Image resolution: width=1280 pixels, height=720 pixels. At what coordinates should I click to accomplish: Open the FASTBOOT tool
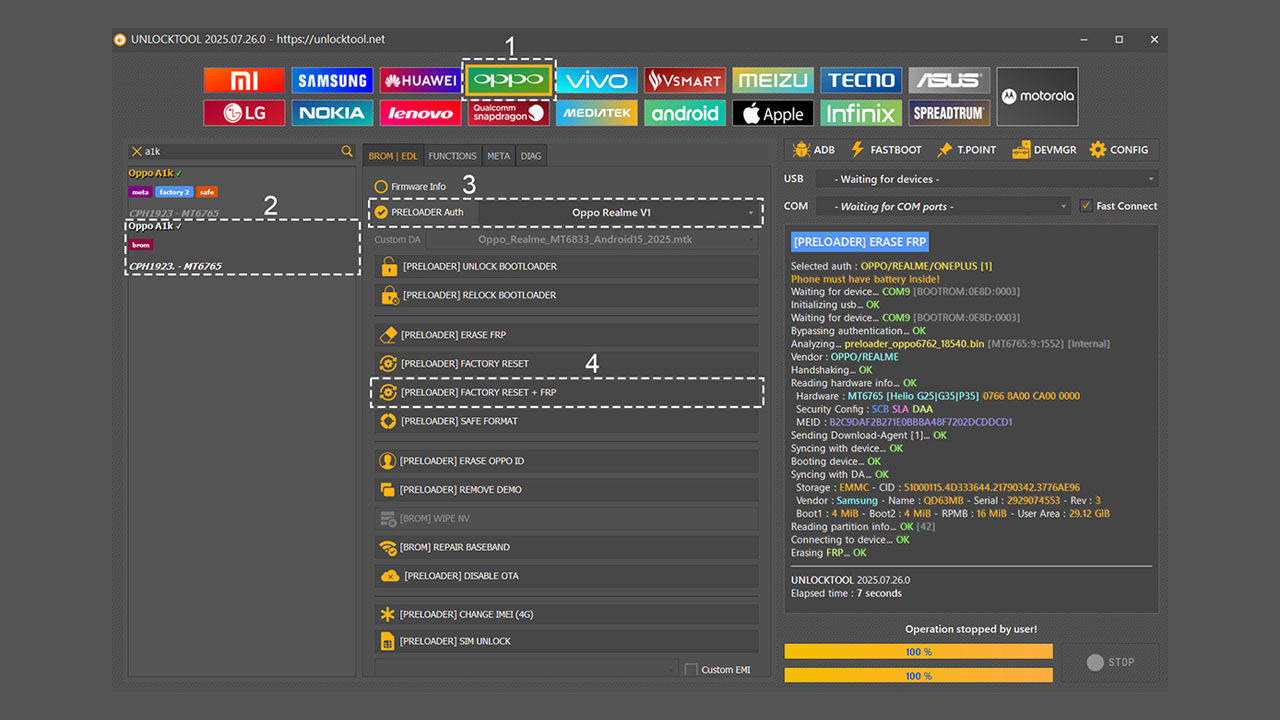tap(886, 150)
